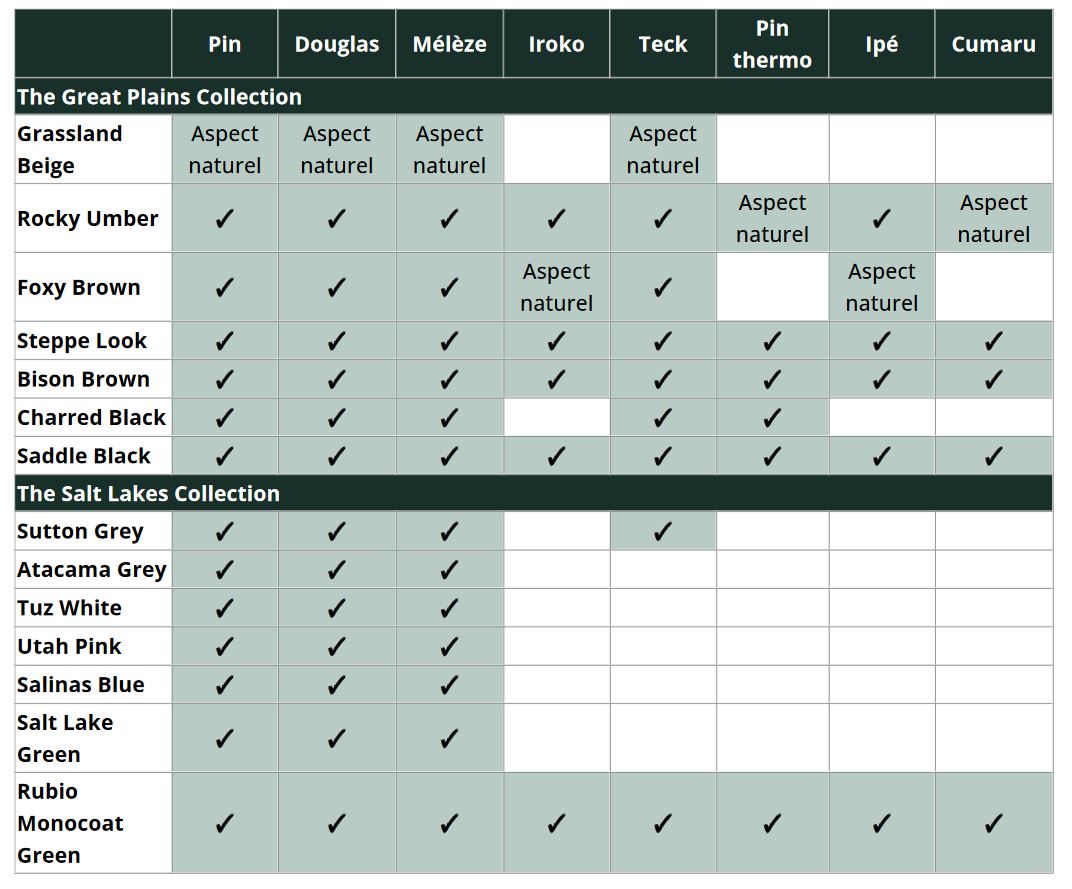Select the Utah Pink checkmark under Douglas
Image resolution: width=1072 pixels, height=889 pixels.
336,647
